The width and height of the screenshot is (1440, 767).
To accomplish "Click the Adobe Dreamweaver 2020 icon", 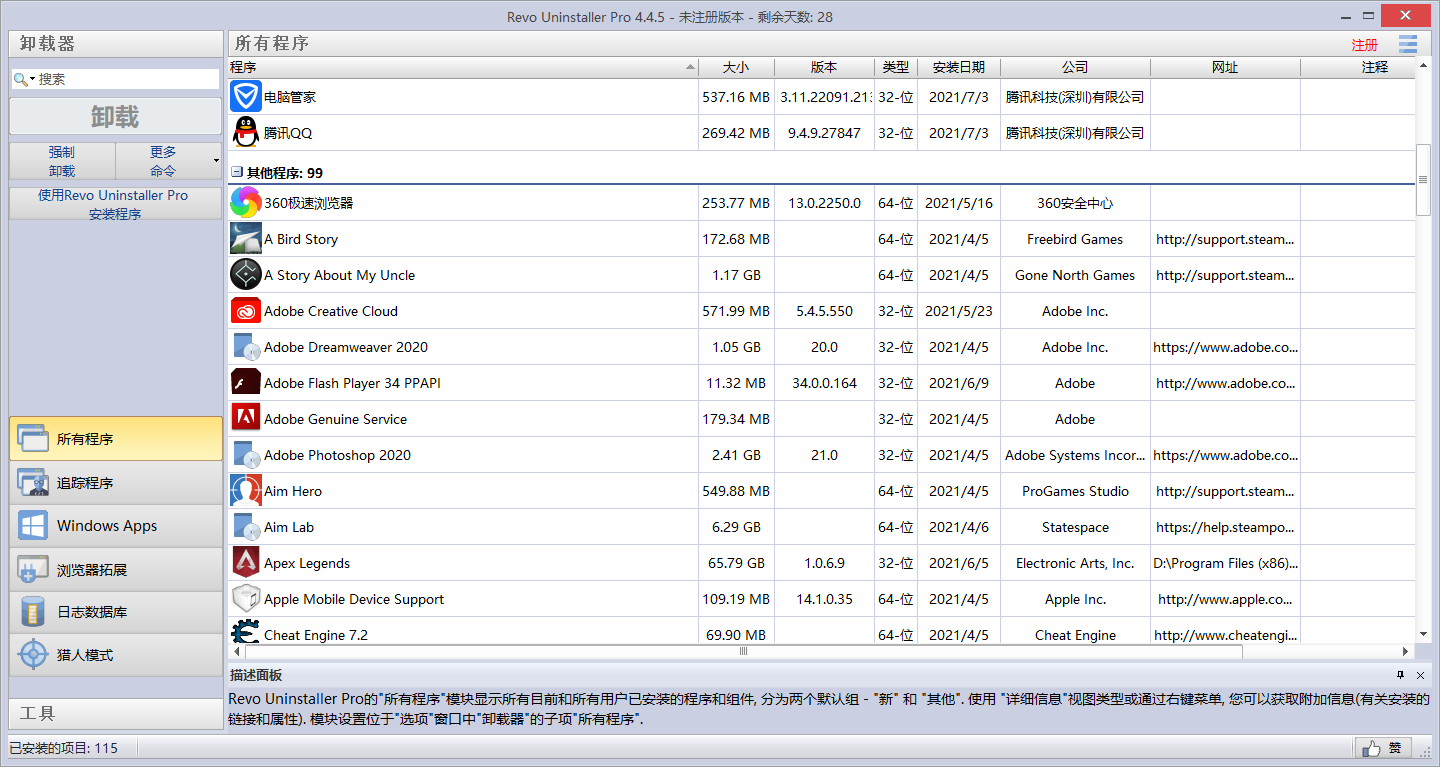I will 246,347.
